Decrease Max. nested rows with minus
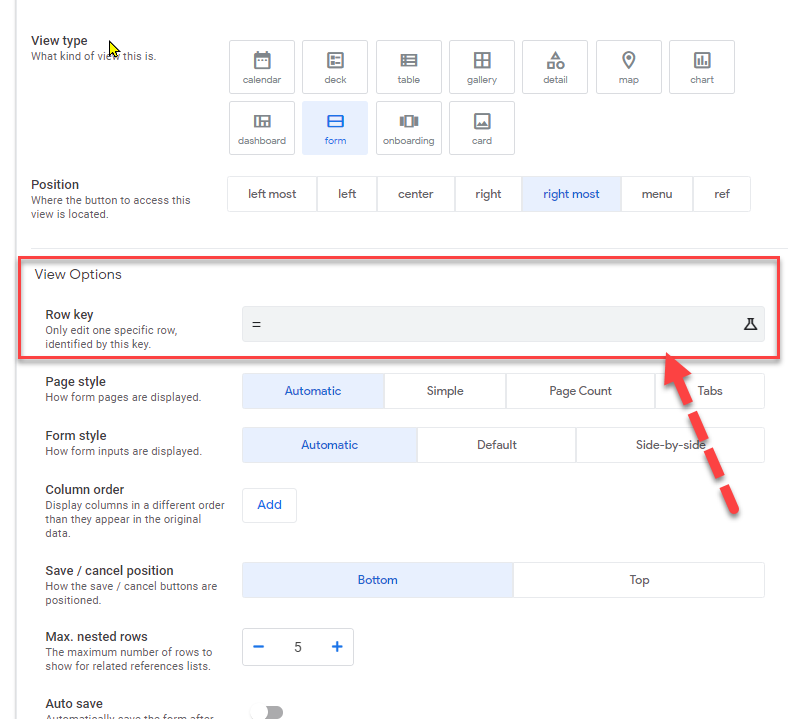Image resolution: width=788 pixels, height=719 pixels. (x=259, y=647)
